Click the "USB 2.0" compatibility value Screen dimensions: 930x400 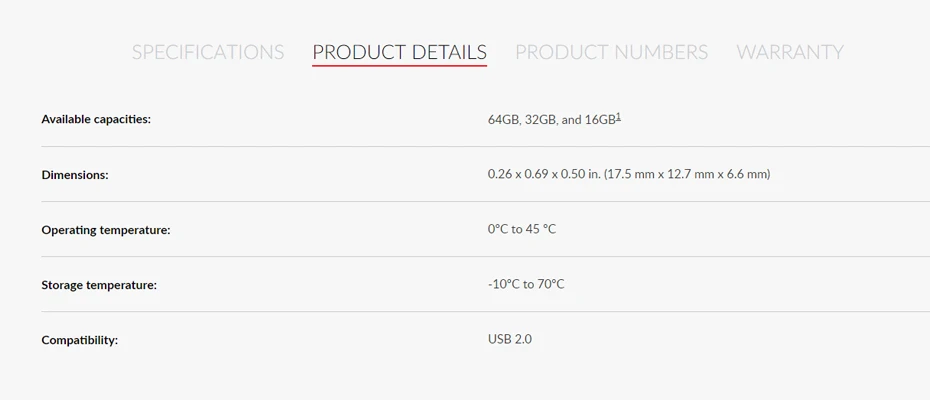[x=510, y=340]
